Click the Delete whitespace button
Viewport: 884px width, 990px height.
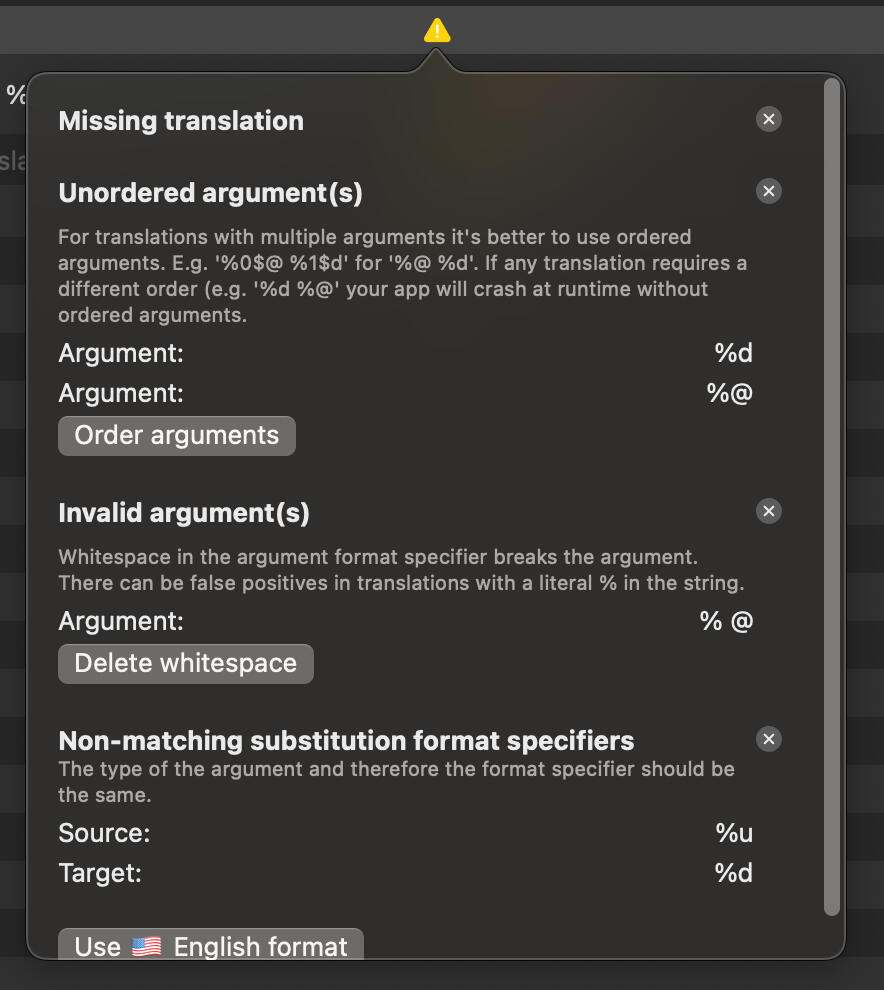[x=185, y=663]
